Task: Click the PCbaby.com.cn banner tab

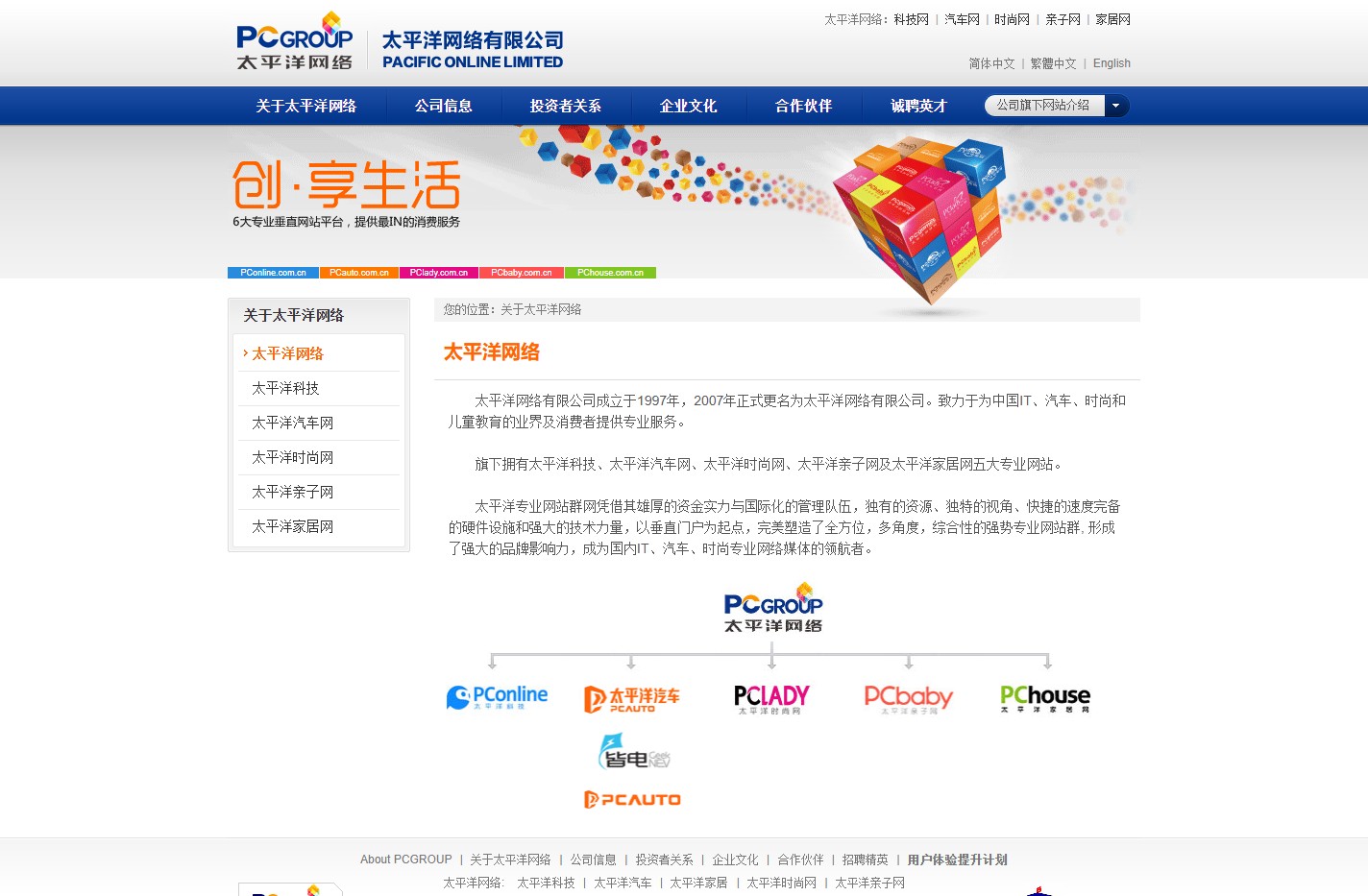Action: [x=522, y=273]
